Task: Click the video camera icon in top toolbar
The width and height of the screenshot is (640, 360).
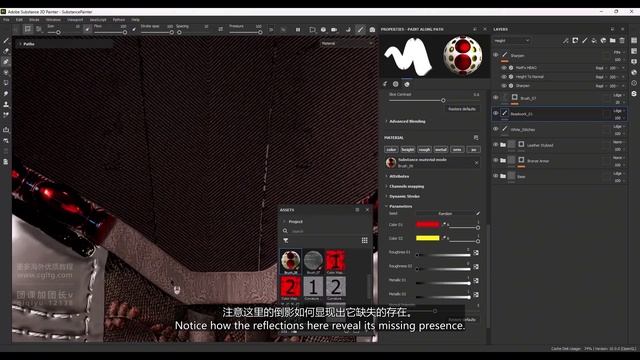Action: 334,29
